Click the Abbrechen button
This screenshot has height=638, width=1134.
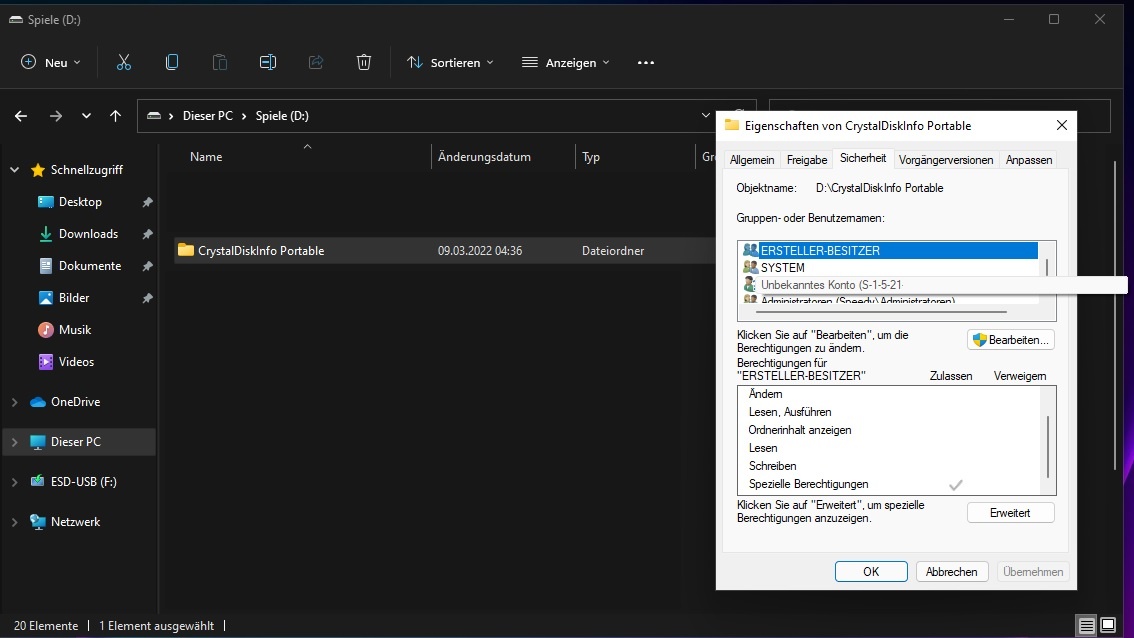[951, 571]
